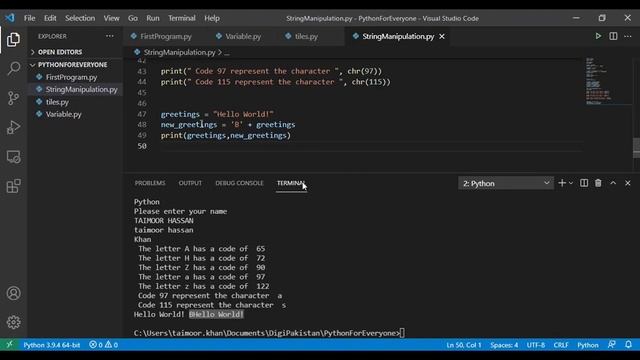Place cursor on line 47 greetings code
640x360 pixels.
point(217,114)
